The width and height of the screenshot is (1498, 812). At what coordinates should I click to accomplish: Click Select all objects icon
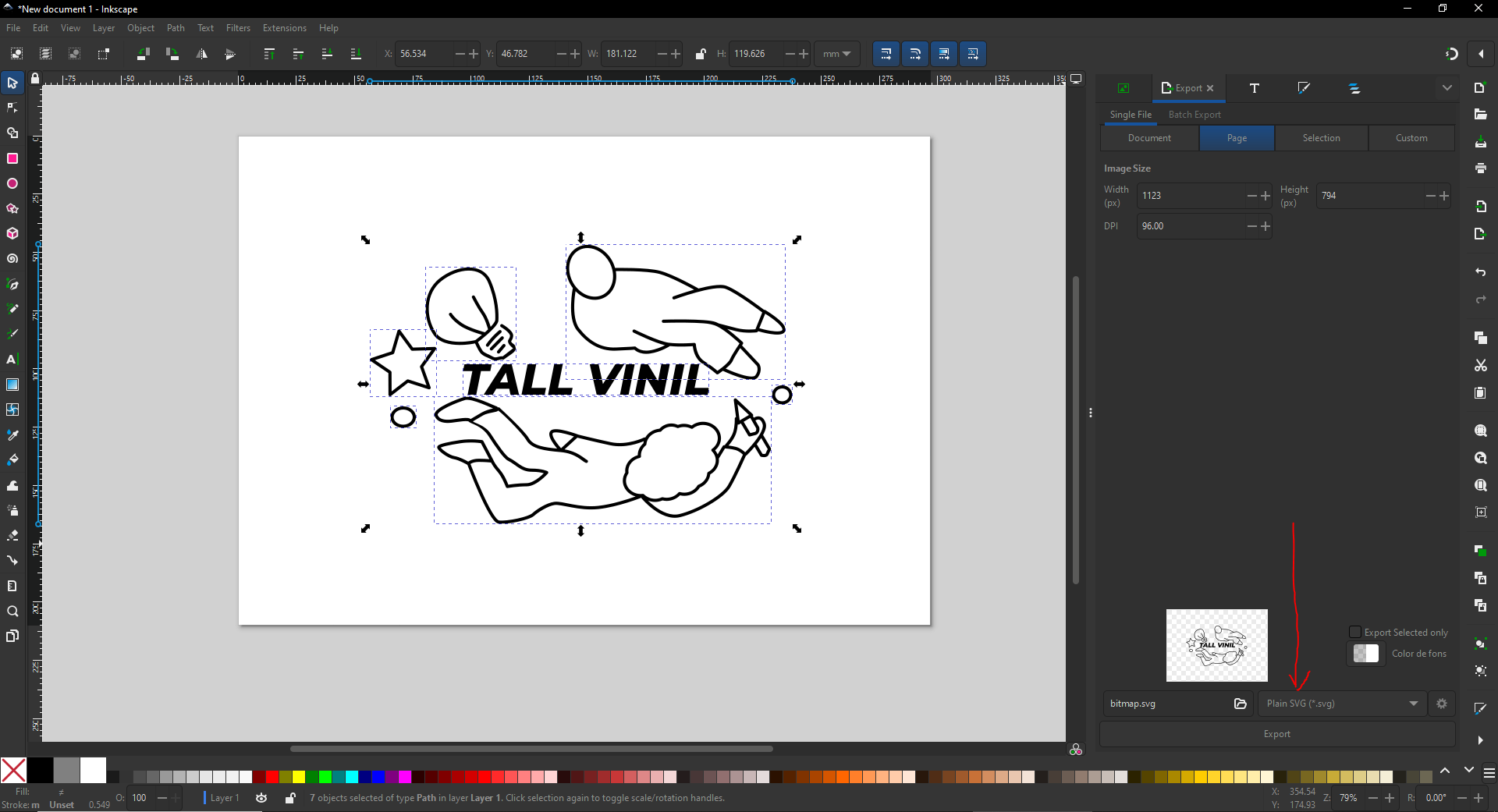pos(16,54)
